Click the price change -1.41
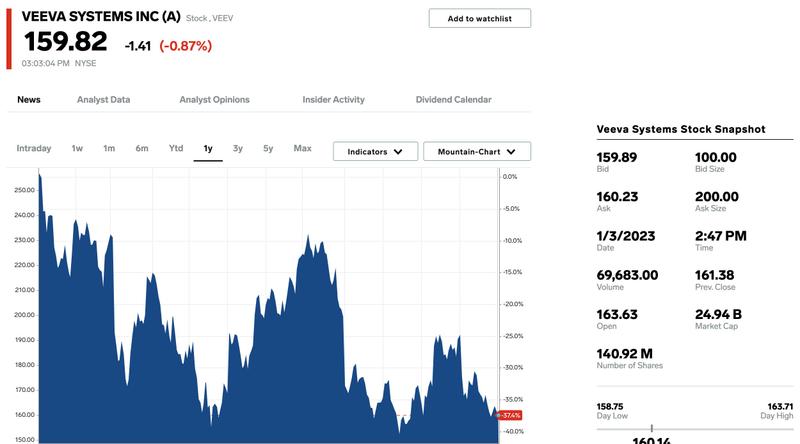800x444 pixels. 138,46
